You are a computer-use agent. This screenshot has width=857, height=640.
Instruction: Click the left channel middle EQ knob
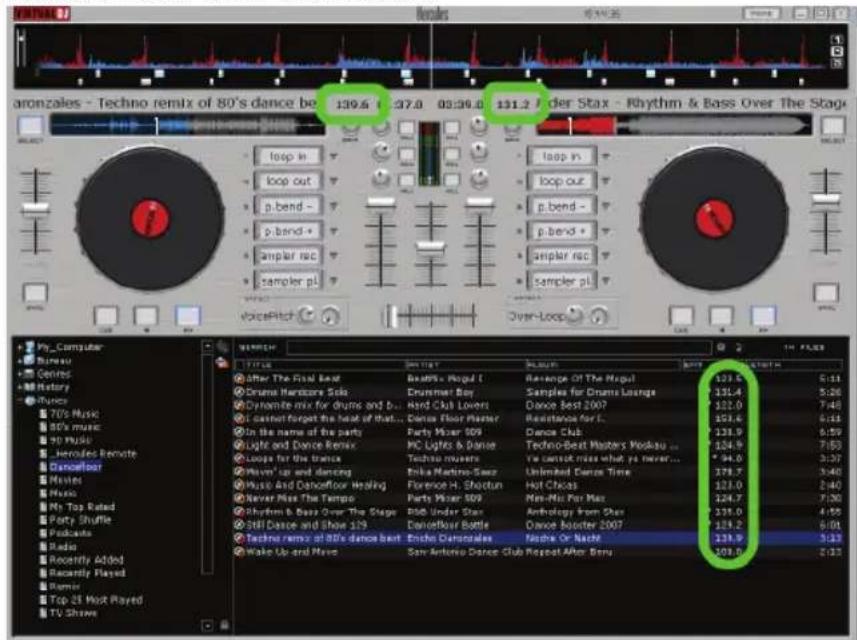[x=381, y=152]
